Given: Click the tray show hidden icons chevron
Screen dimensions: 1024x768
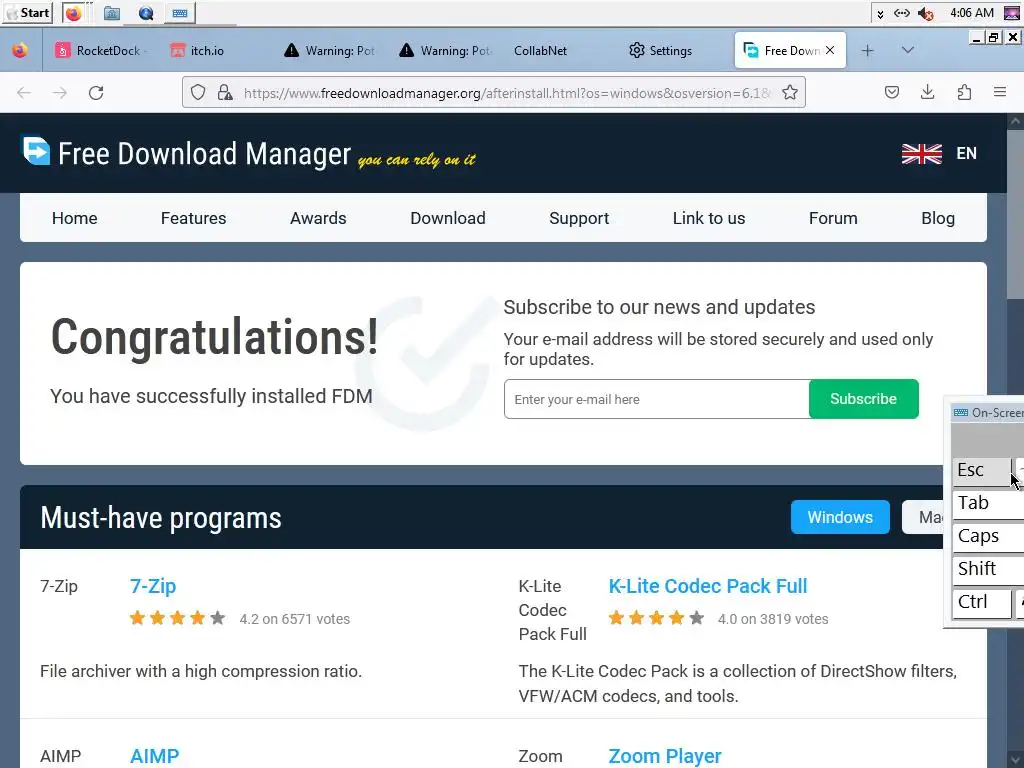Looking at the screenshot, I should pyautogui.click(x=880, y=14).
